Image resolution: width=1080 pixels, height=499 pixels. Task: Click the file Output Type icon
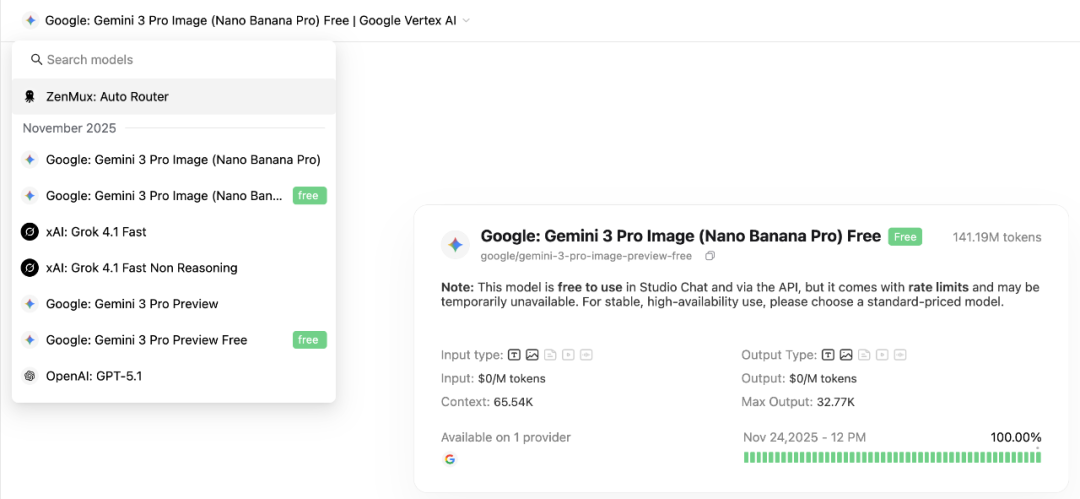[x=864, y=355]
